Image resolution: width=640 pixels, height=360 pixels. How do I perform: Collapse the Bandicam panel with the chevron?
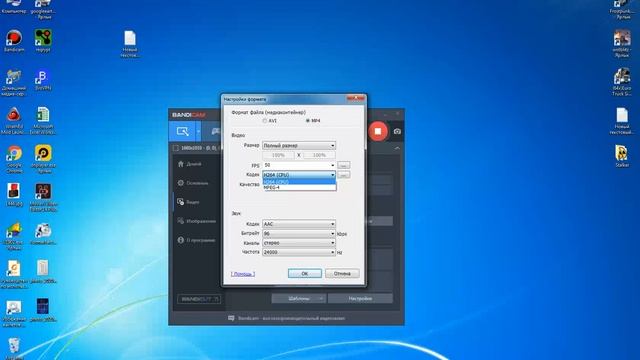click(397, 148)
